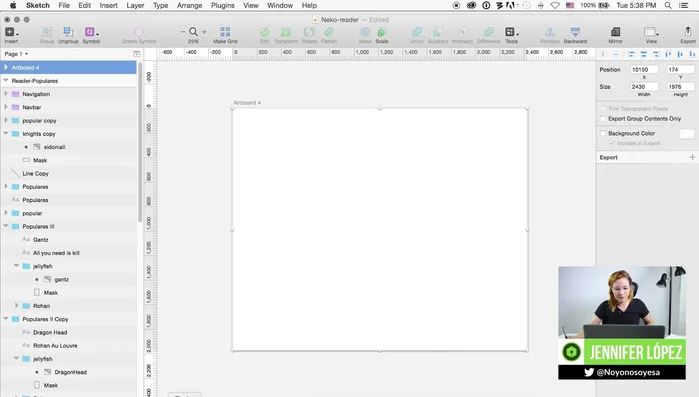Screen dimensions: 699x397
Task: Add an export option with plus
Action: 692,157
